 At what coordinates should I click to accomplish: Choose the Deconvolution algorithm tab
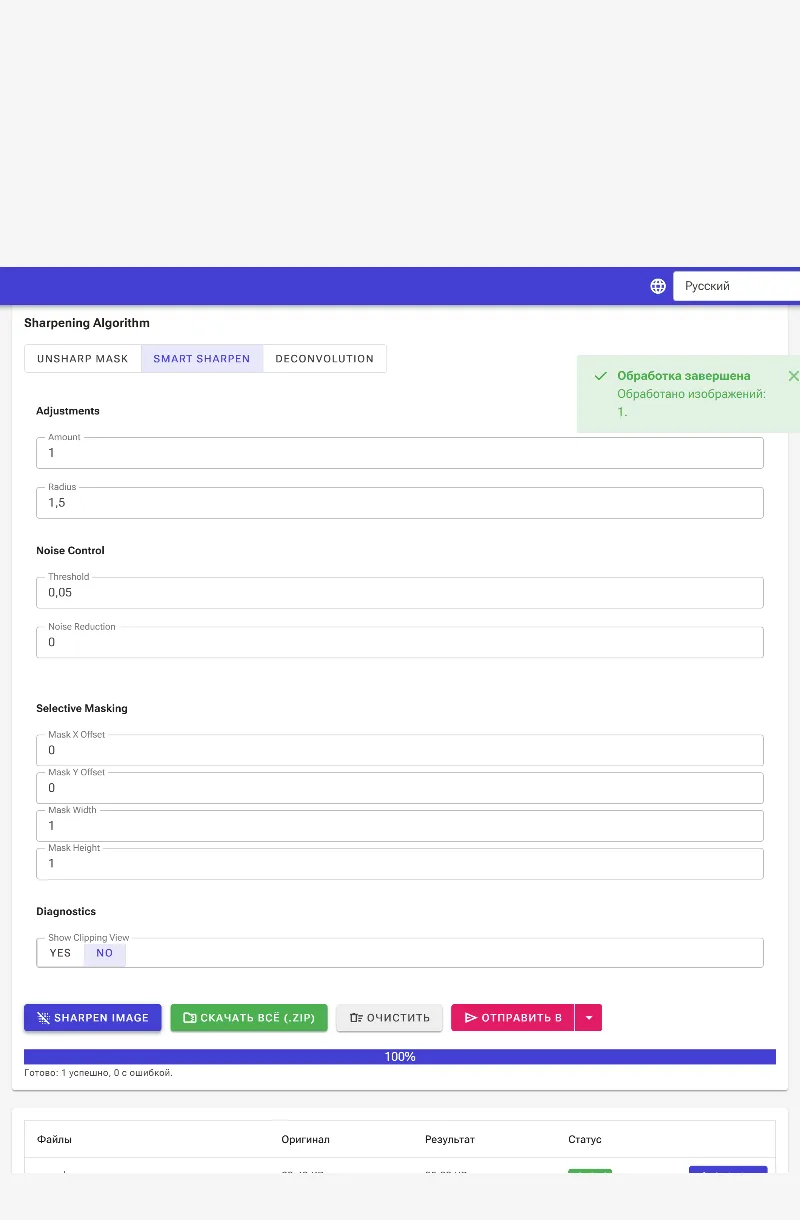click(x=324, y=358)
